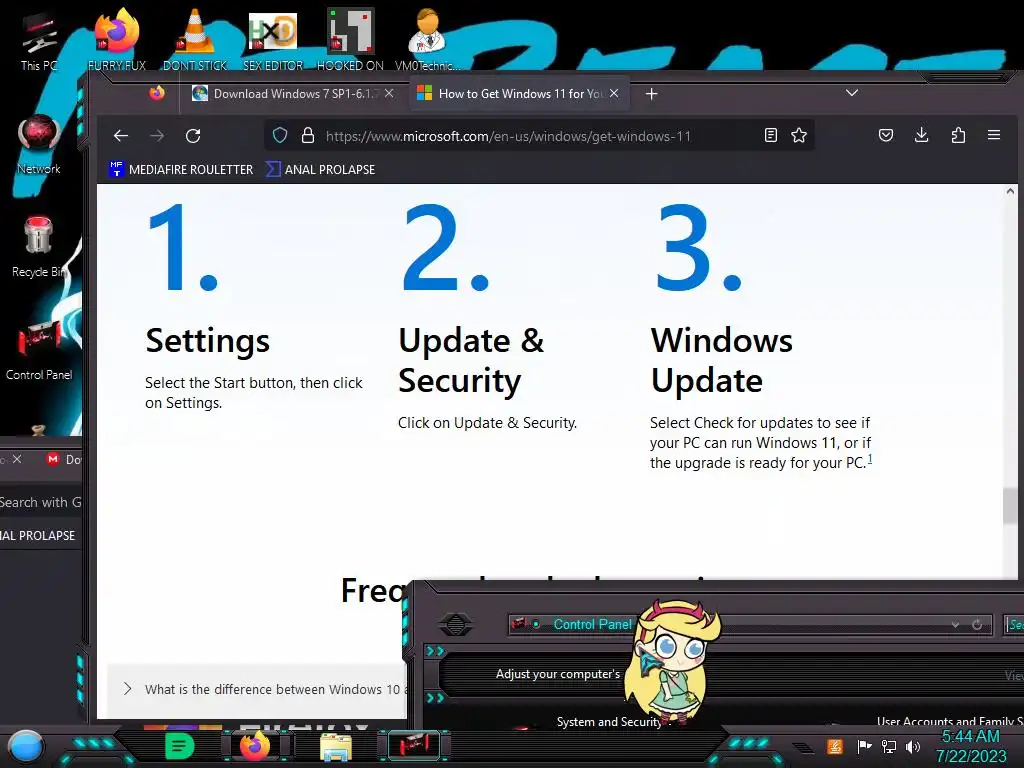Open the VM0Technic desktop shortcut
Screen dimensions: 1024x768
pos(427,39)
